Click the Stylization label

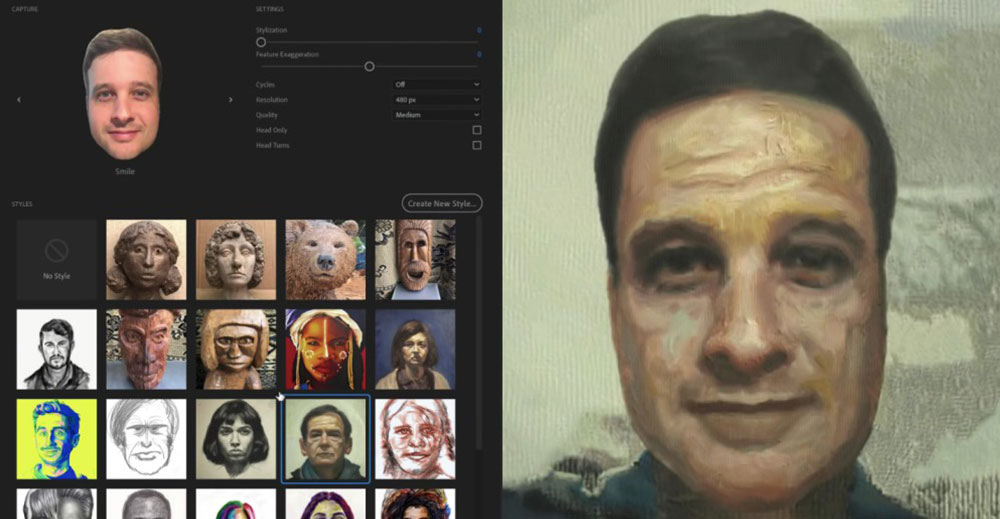(x=272, y=30)
